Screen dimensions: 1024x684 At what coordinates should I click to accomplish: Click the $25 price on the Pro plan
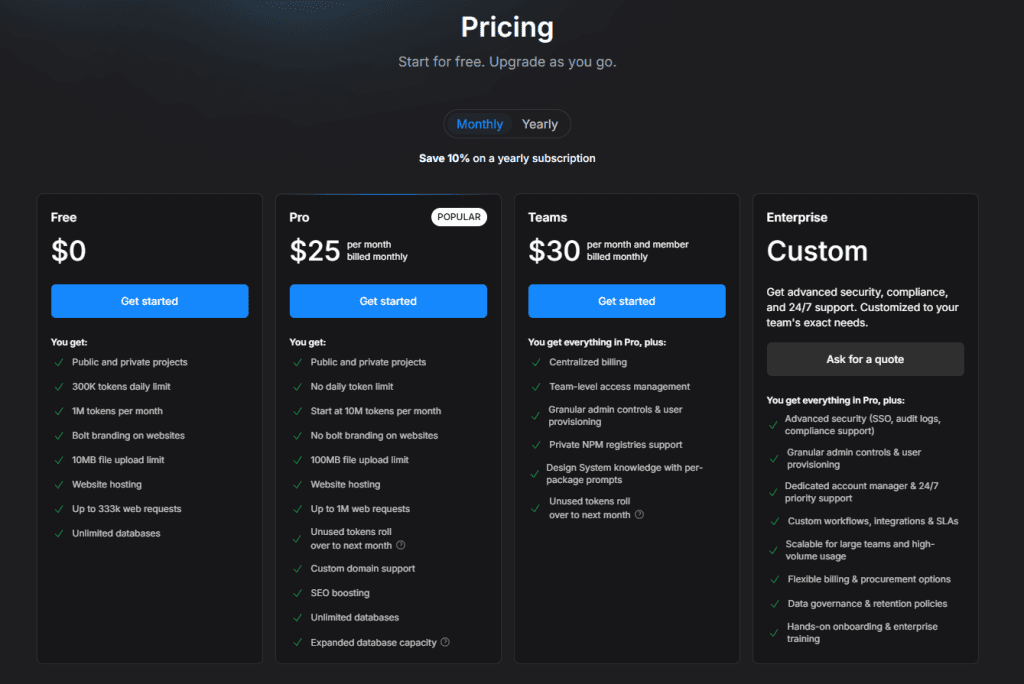[315, 250]
